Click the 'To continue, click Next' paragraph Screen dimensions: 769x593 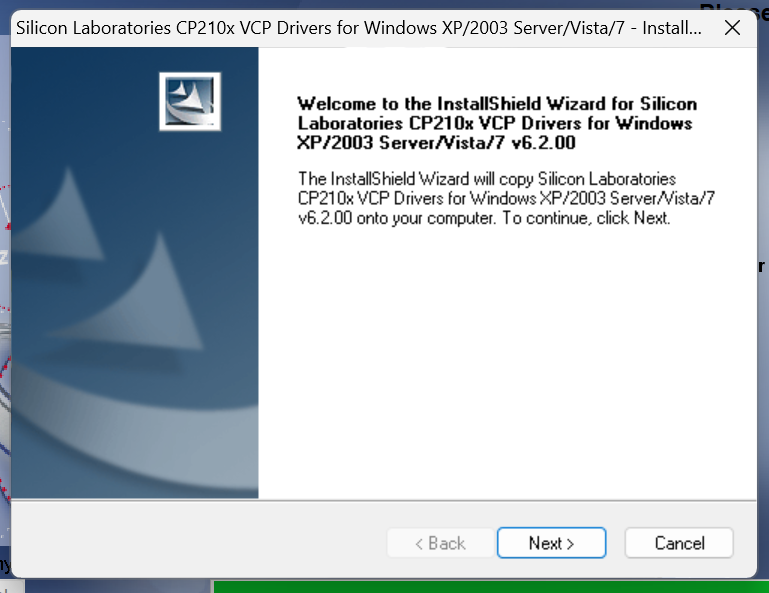[x=506, y=198]
